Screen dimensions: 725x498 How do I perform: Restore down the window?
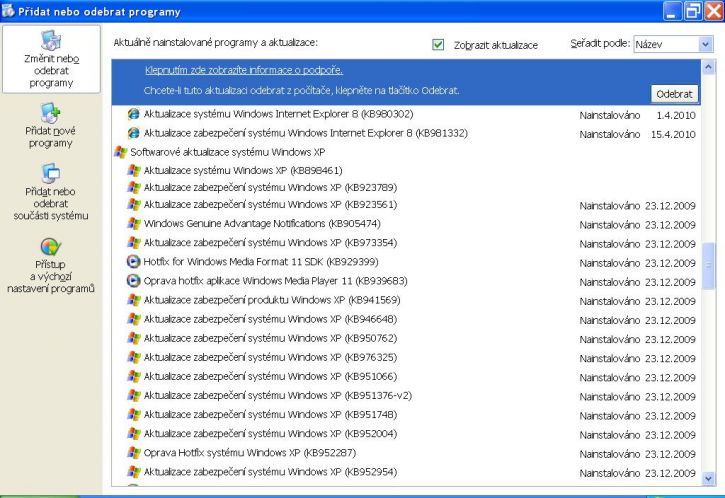(x=693, y=11)
